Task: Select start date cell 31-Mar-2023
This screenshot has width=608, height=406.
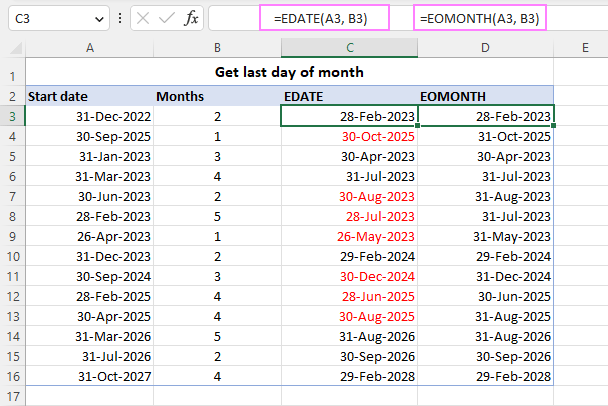Action: (x=90, y=176)
